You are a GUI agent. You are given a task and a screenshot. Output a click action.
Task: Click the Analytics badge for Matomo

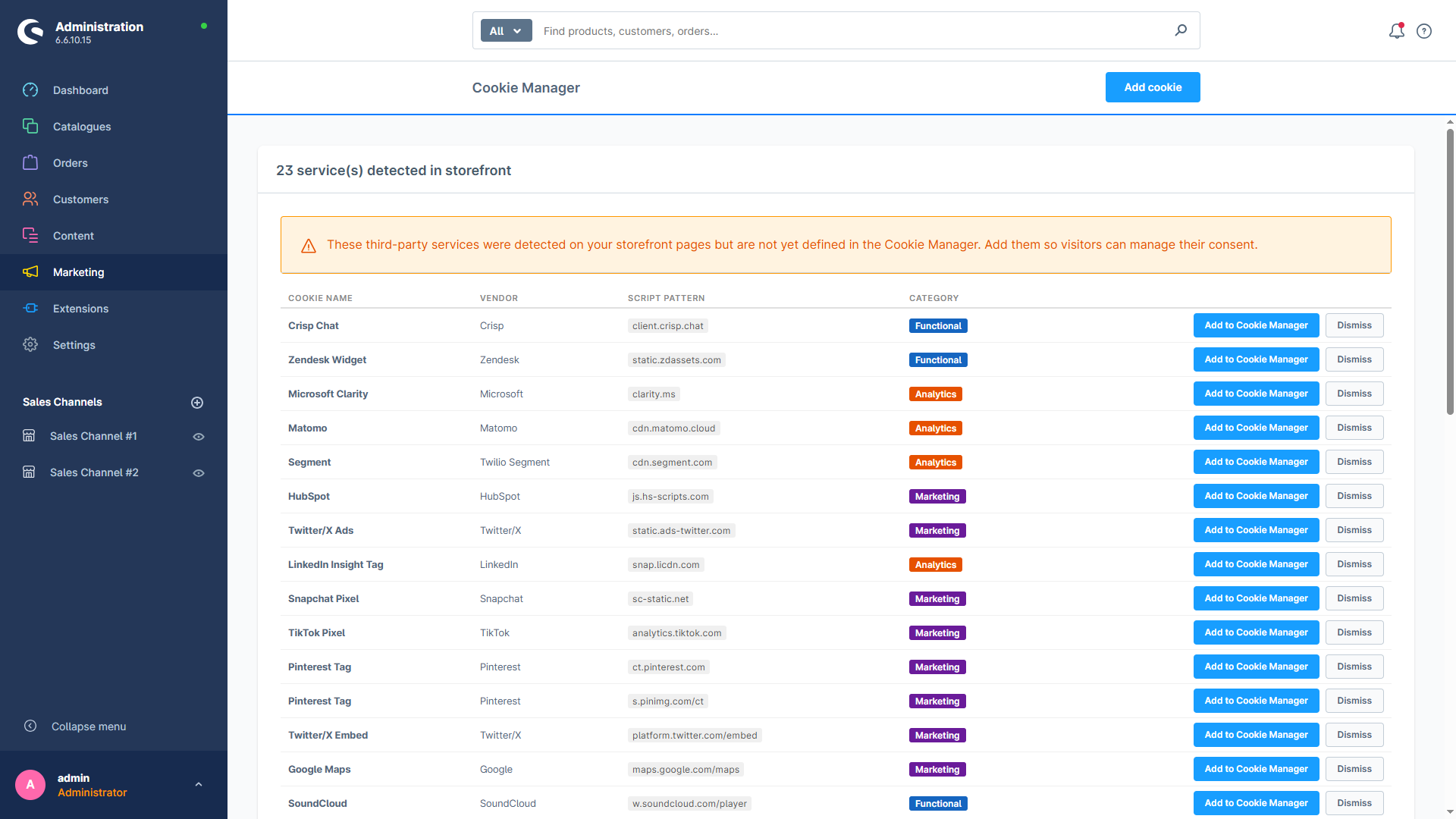(936, 428)
